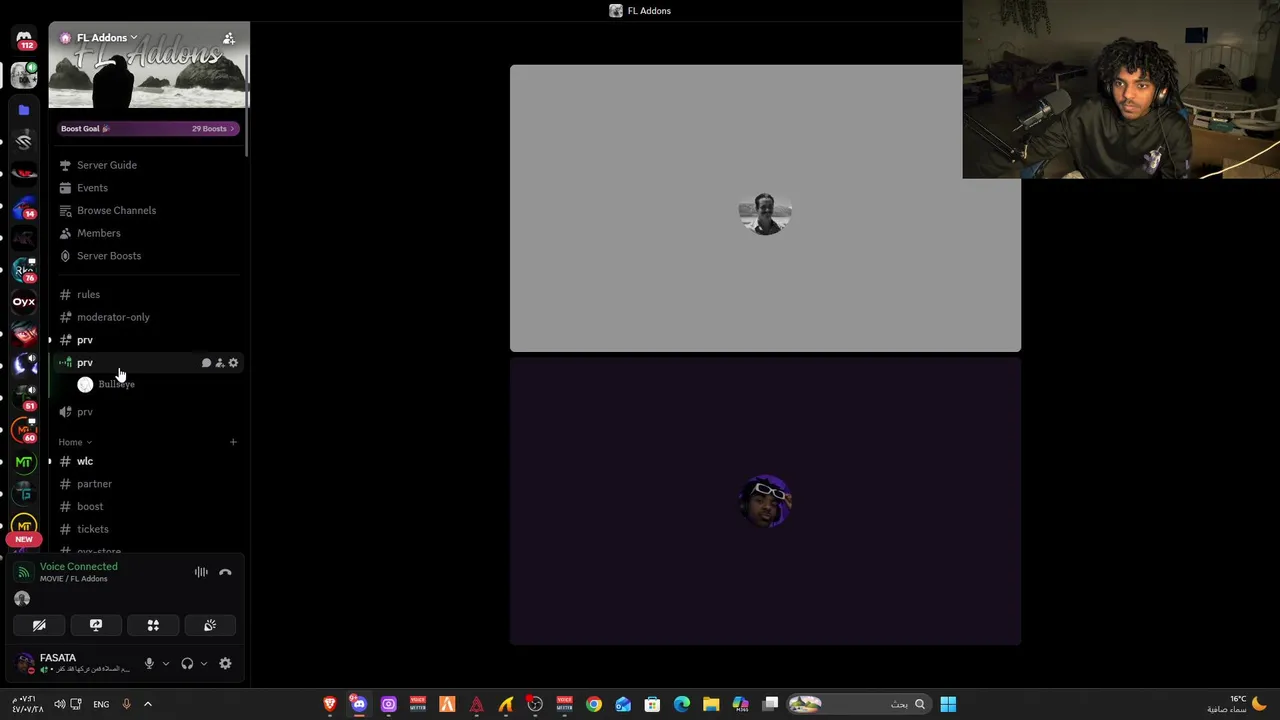Click plus to create channel in Home category

pos(233,442)
